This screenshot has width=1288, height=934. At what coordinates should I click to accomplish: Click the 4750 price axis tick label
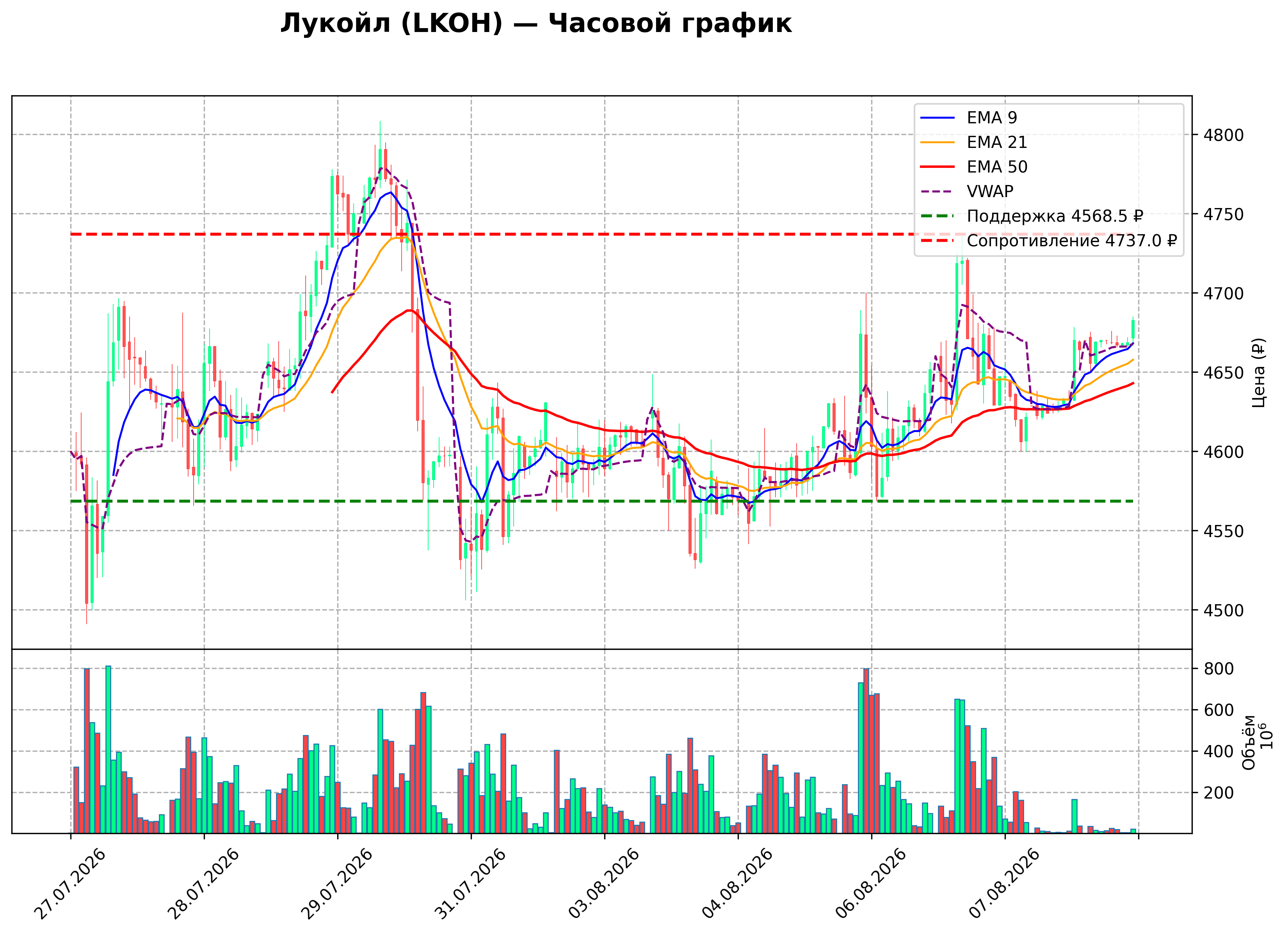[x=1223, y=215]
